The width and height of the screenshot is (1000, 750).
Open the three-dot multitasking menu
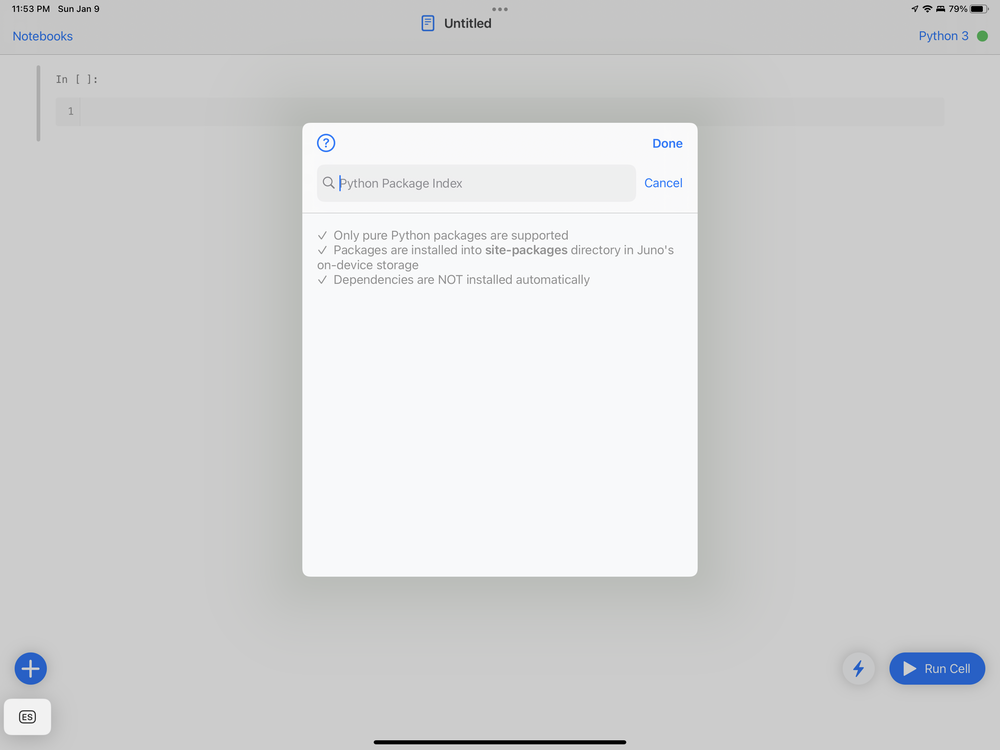(x=500, y=9)
